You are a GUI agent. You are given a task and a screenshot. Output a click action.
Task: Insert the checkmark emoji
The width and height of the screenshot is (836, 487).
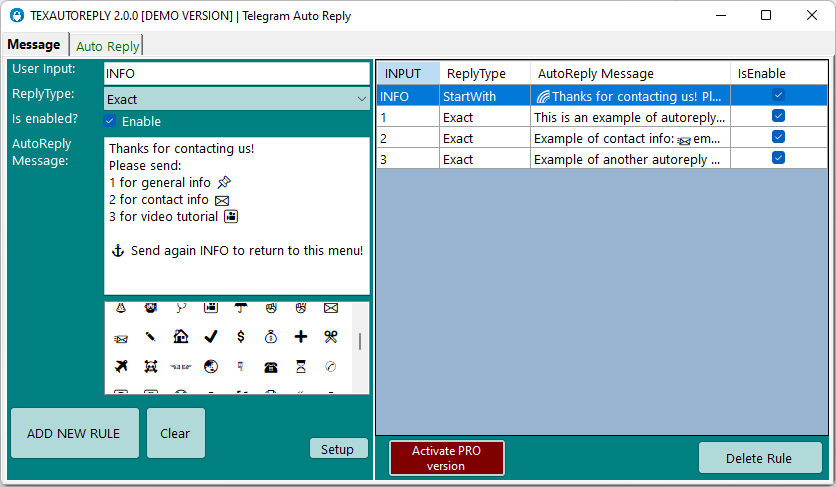[210, 337]
